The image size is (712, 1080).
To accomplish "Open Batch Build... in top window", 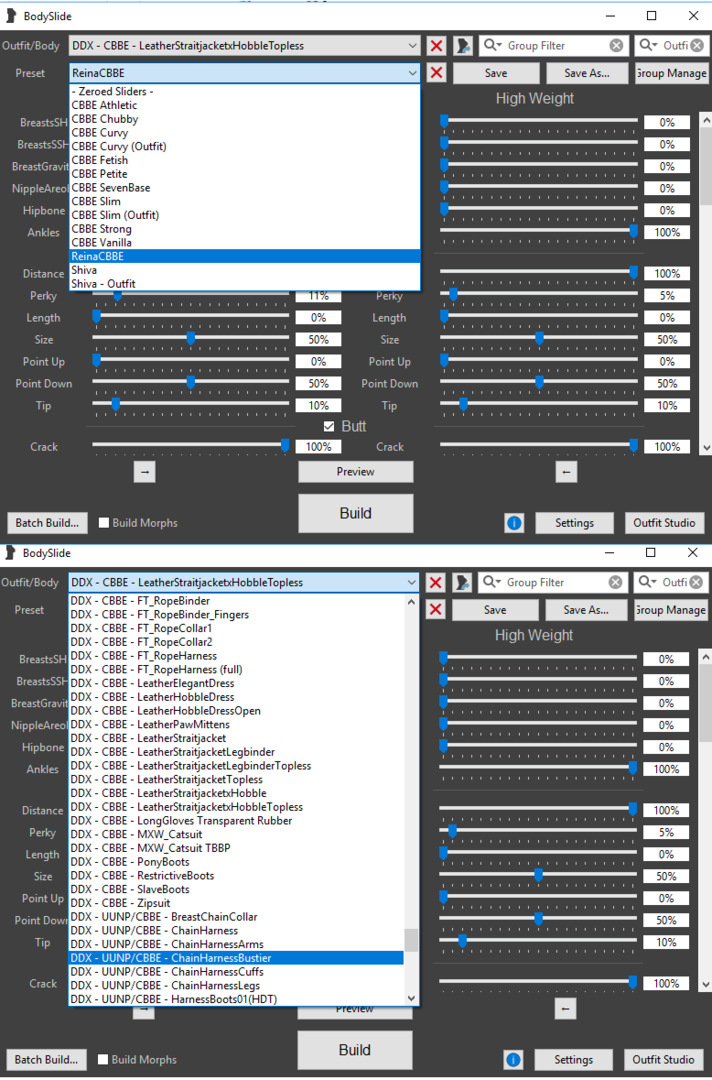I will tap(47, 523).
